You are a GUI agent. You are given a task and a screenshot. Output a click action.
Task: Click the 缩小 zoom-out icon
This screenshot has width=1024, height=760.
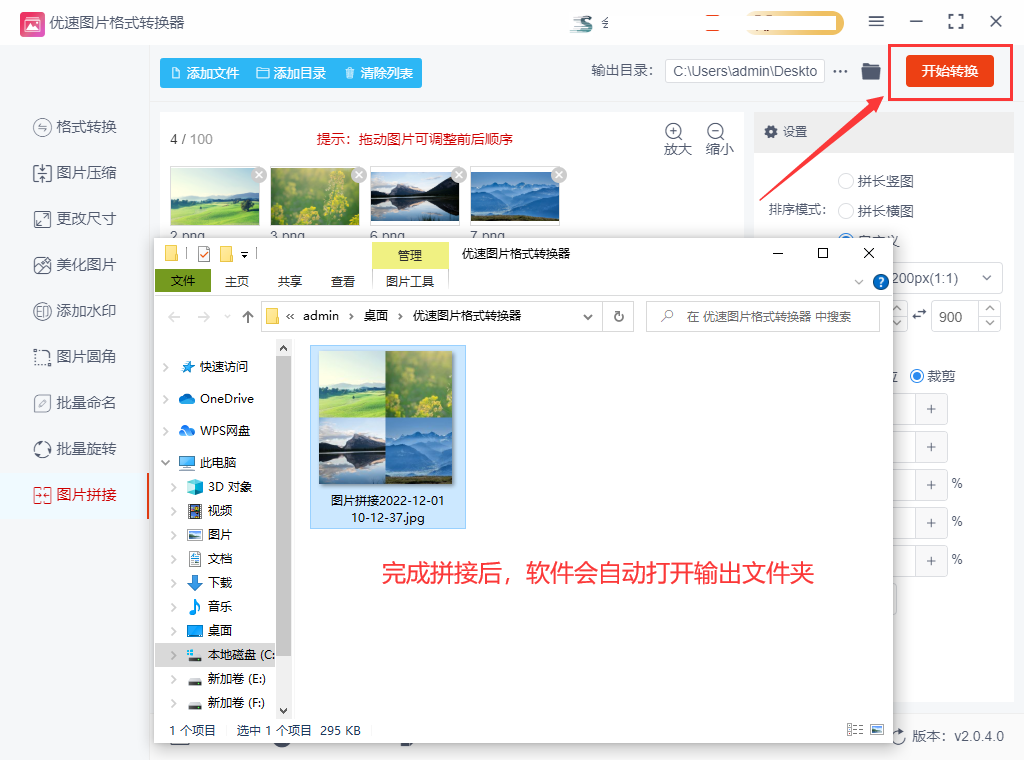(718, 139)
